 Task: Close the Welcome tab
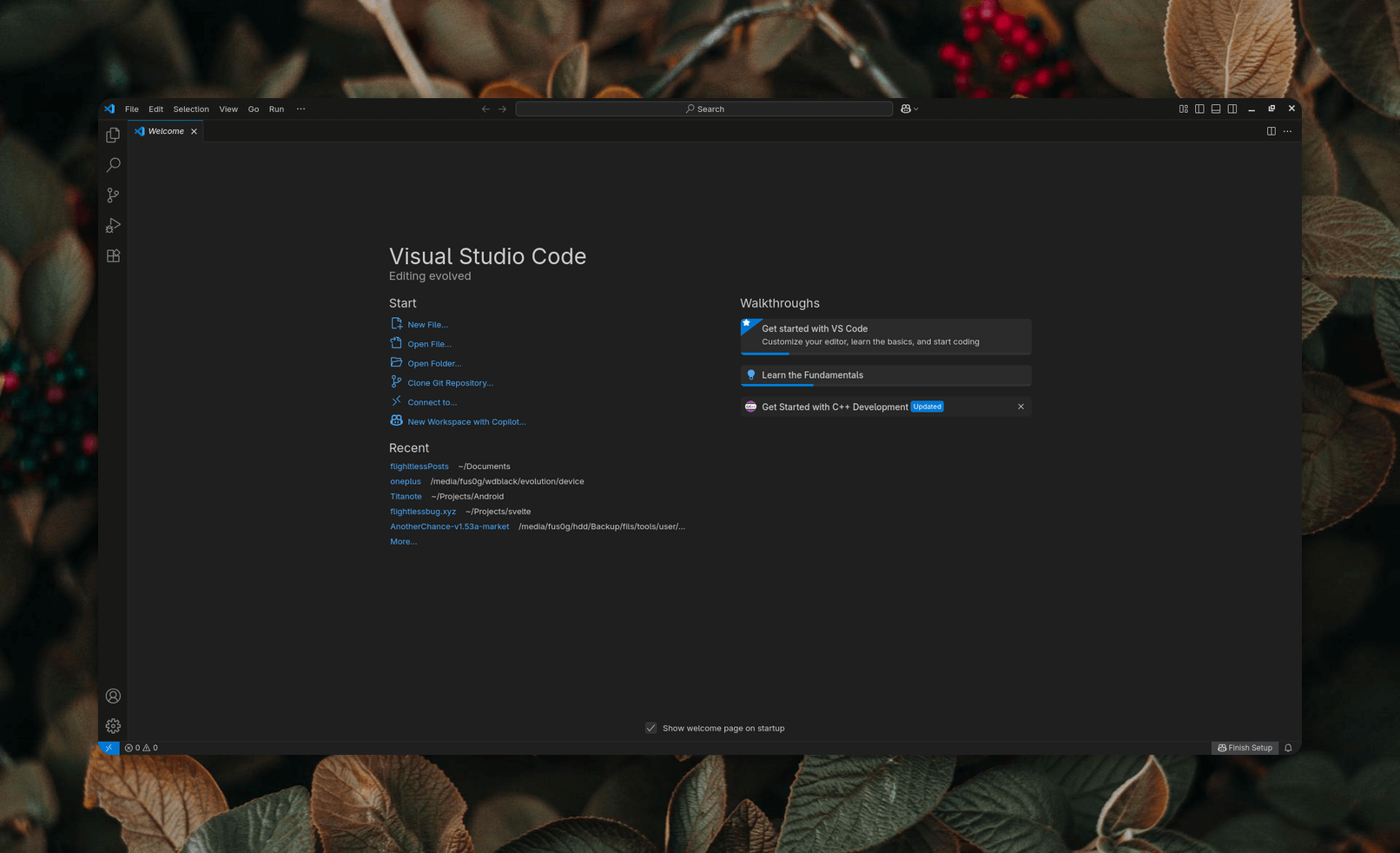pyautogui.click(x=194, y=131)
